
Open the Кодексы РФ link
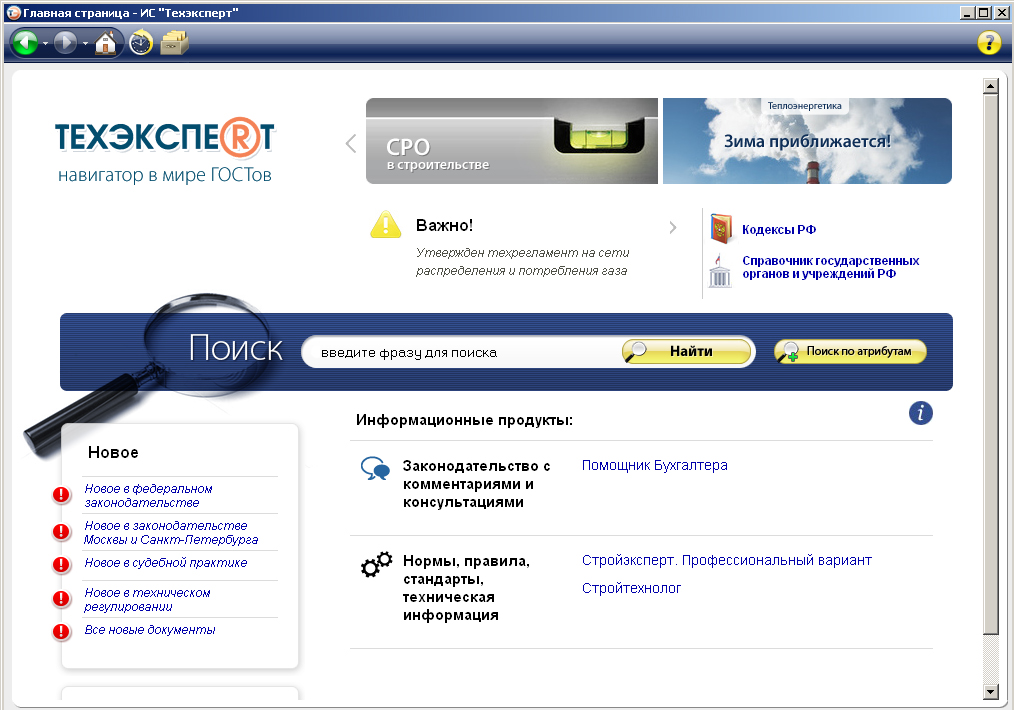pos(779,230)
